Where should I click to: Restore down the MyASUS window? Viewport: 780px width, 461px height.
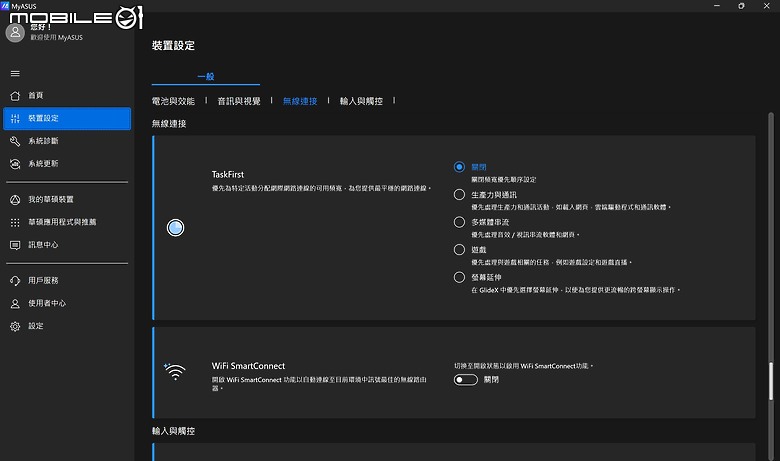coord(741,6)
